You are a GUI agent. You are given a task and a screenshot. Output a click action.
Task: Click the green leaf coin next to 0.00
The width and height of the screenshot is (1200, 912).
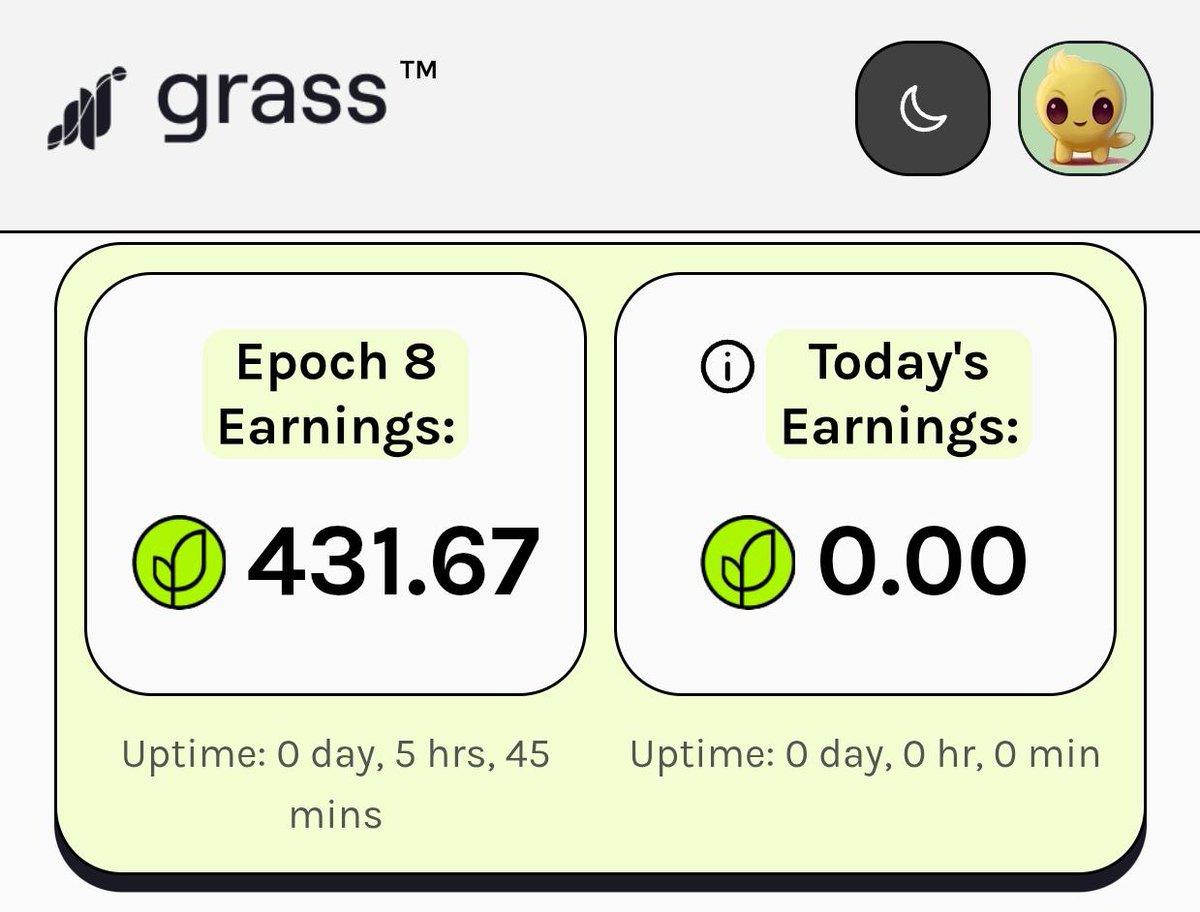click(748, 562)
